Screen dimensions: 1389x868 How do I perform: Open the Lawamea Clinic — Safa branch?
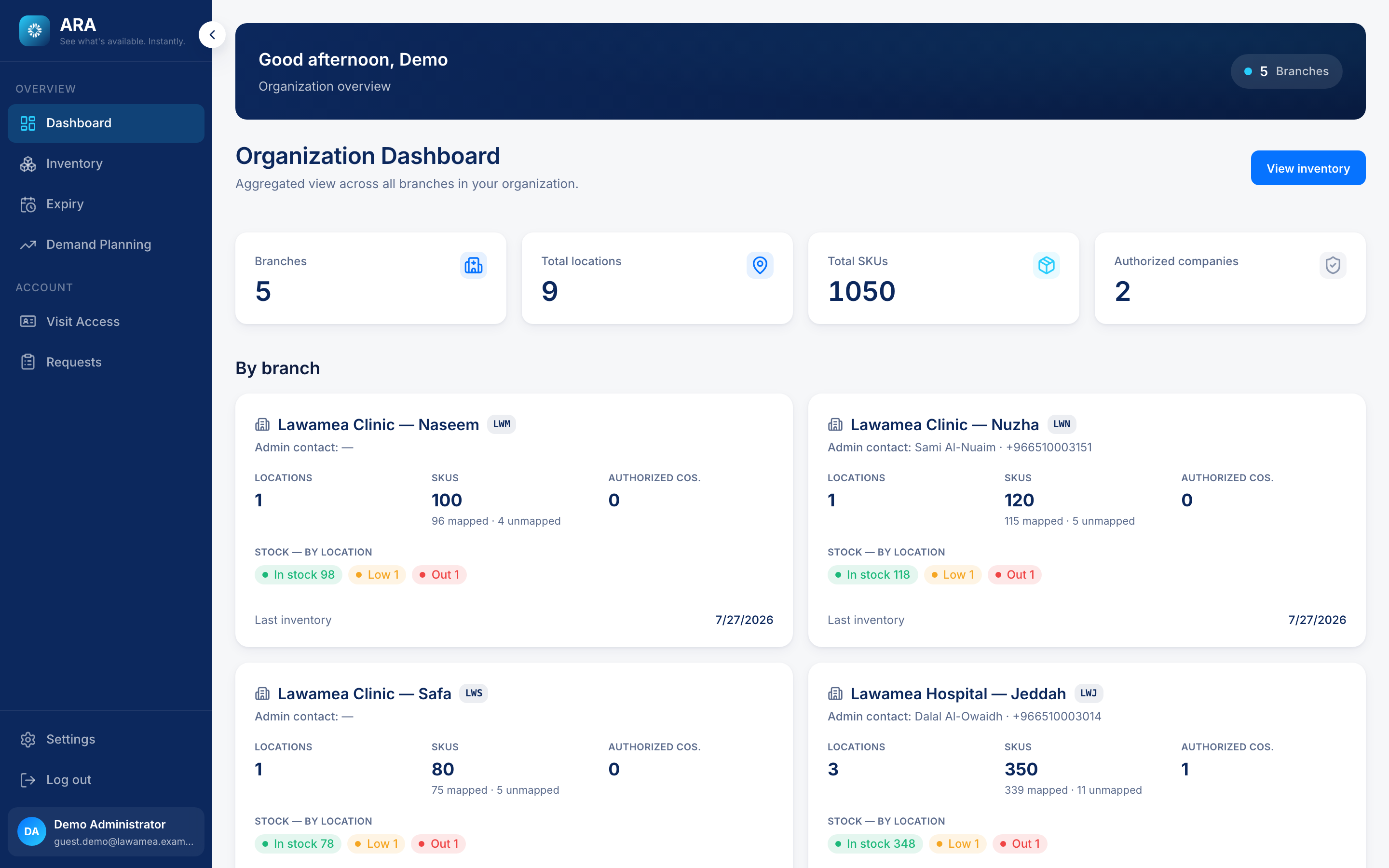click(365, 693)
